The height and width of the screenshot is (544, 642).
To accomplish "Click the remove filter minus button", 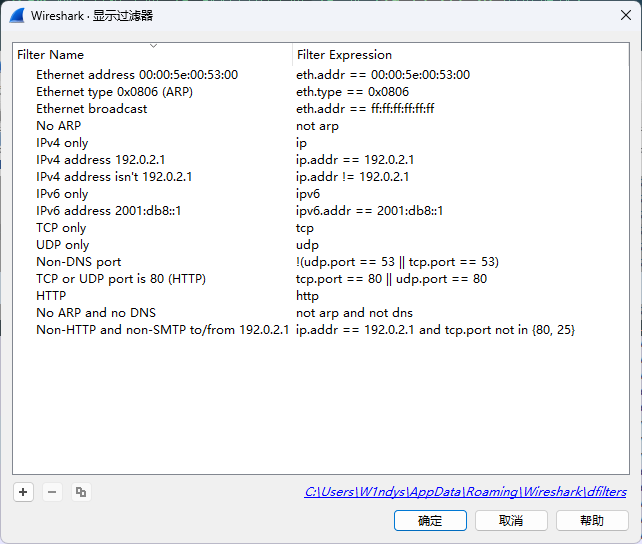I will 52,492.
